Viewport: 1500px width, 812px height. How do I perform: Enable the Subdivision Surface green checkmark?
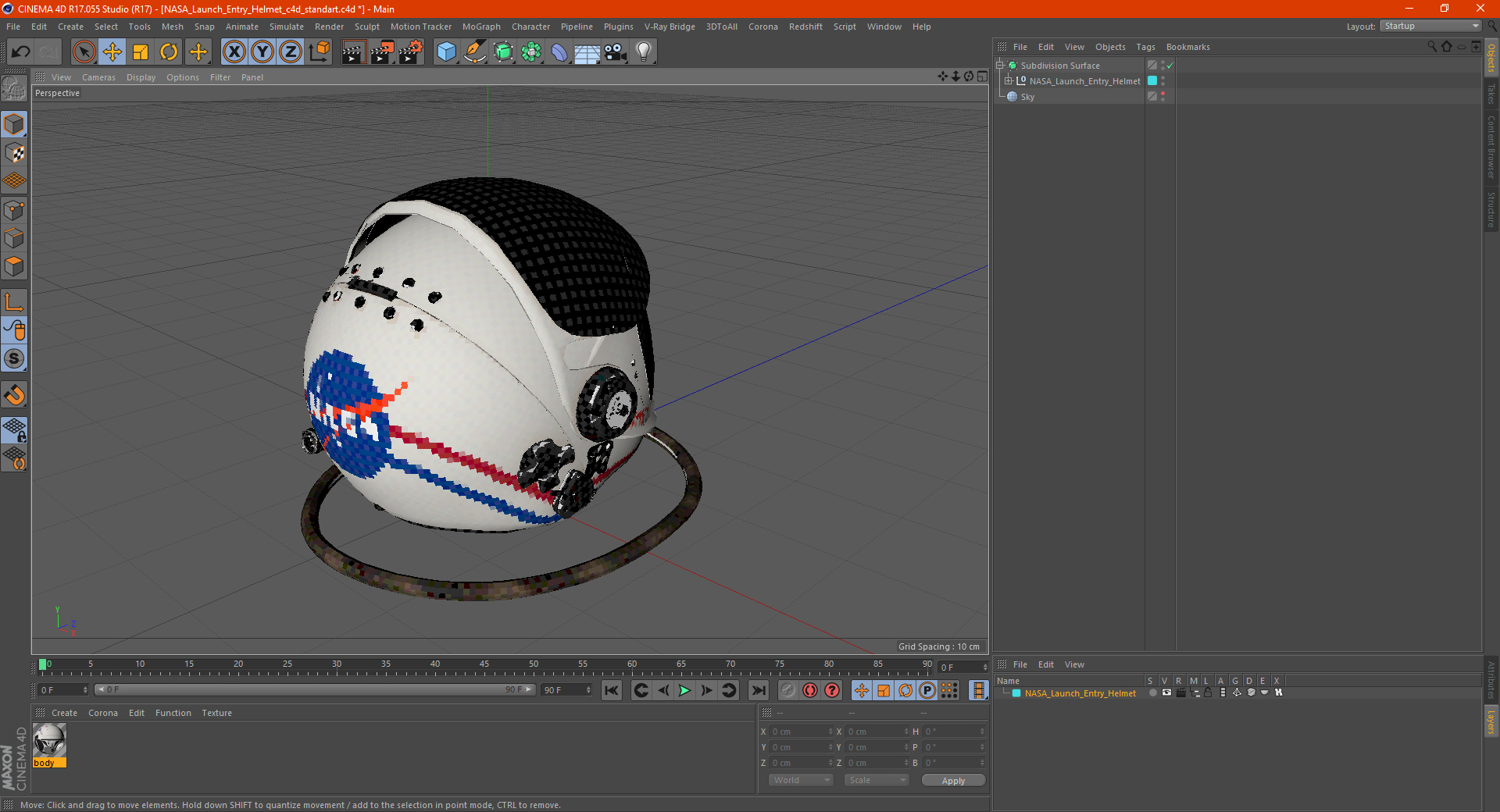click(1170, 66)
